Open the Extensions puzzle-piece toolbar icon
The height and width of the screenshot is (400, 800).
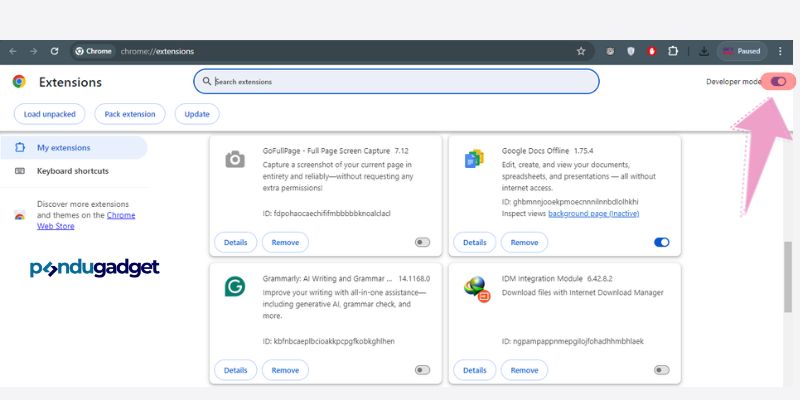point(673,51)
